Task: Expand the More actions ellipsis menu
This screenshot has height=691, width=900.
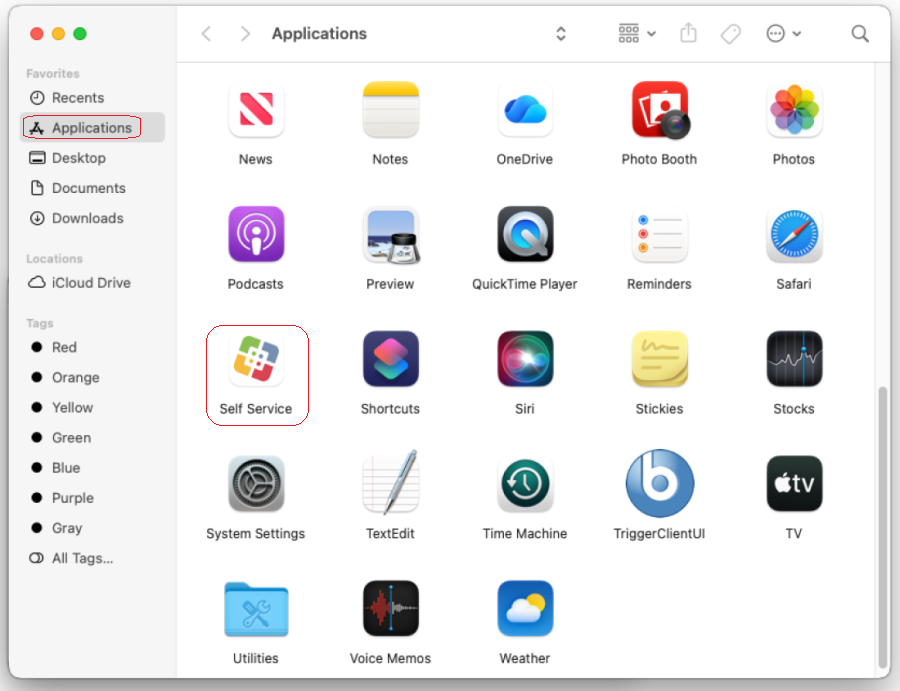Action: tap(782, 33)
